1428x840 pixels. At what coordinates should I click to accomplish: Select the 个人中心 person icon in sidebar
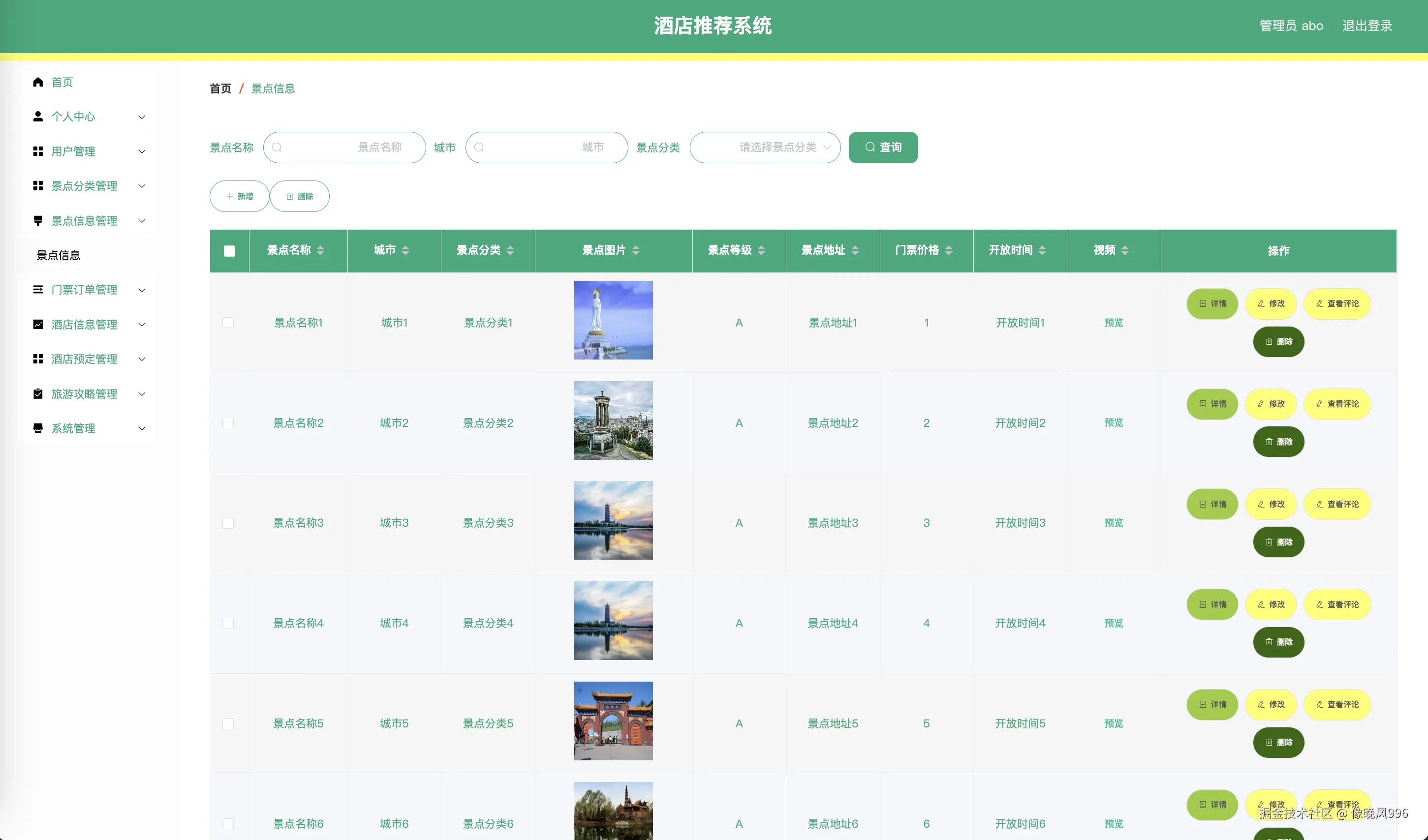point(38,117)
